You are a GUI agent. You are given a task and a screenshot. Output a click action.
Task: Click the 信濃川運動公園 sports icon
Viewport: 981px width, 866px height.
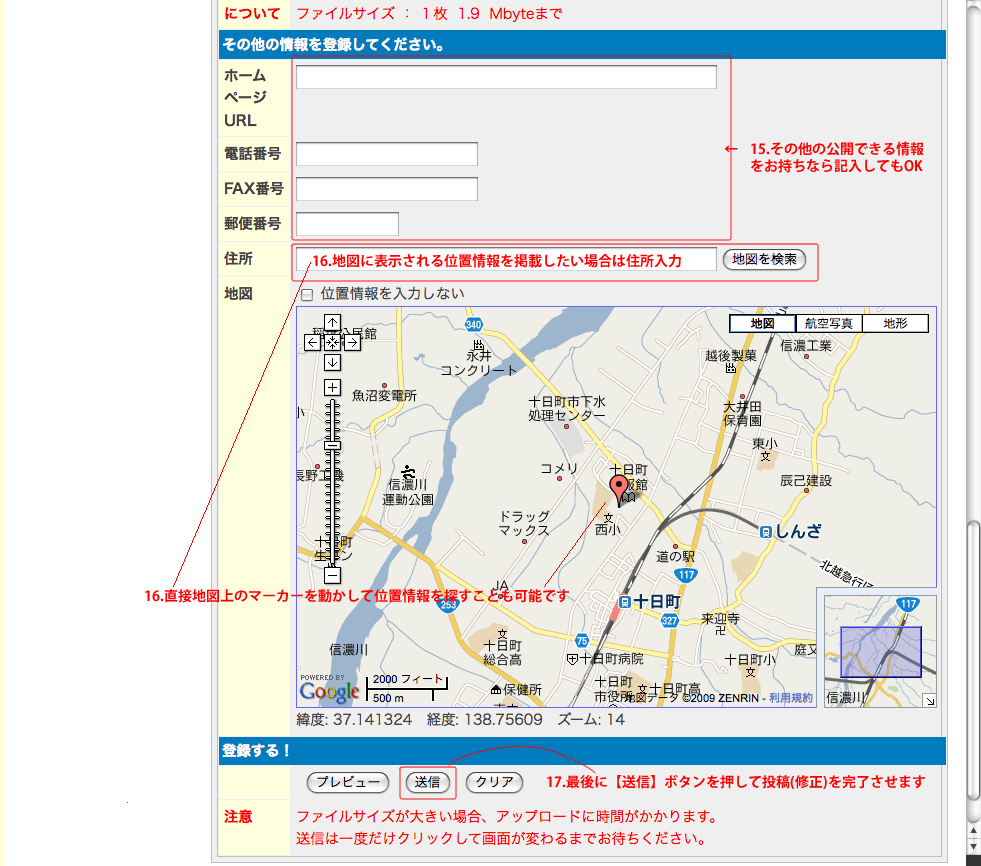(x=409, y=471)
